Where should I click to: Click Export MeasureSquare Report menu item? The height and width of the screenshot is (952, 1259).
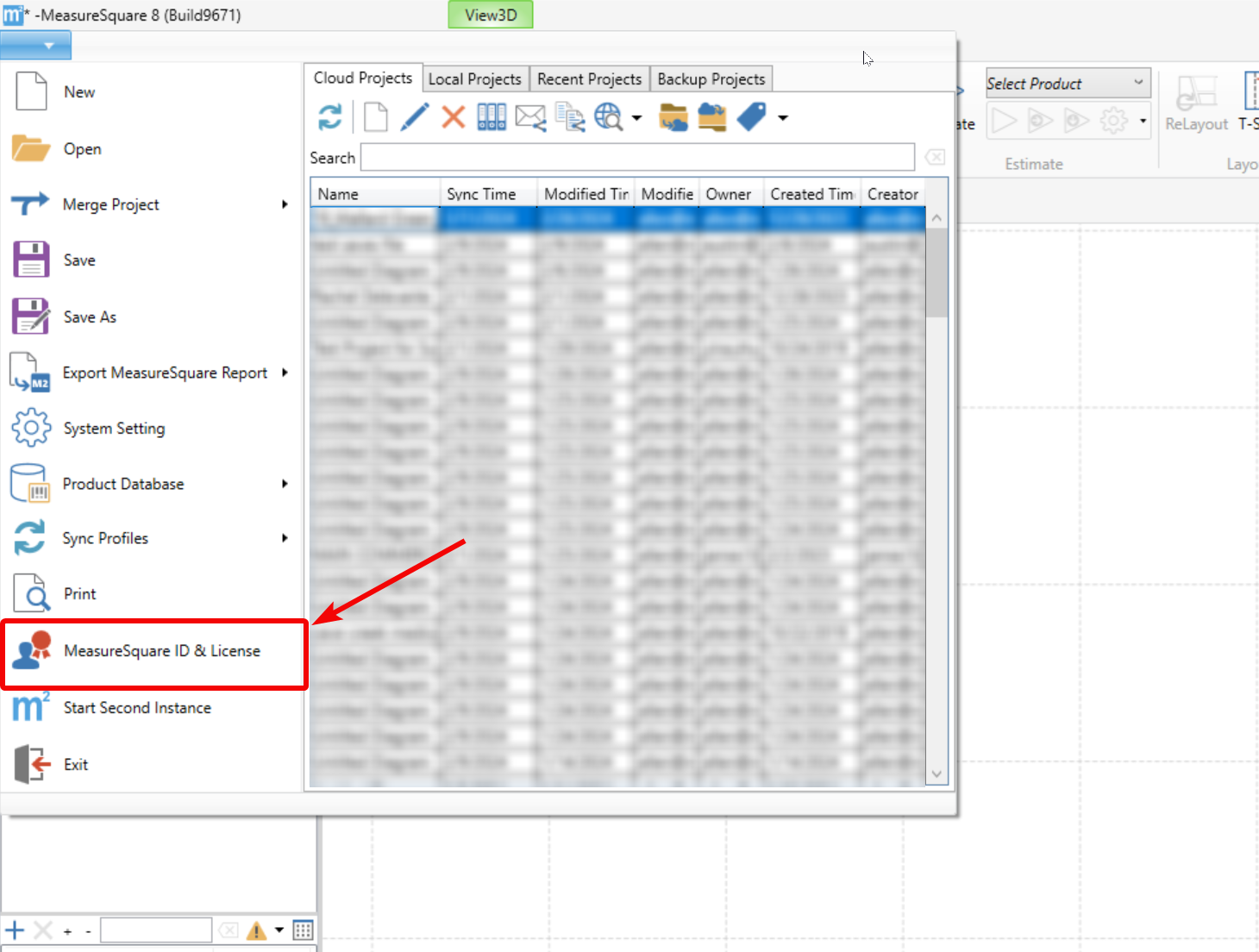[151, 373]
